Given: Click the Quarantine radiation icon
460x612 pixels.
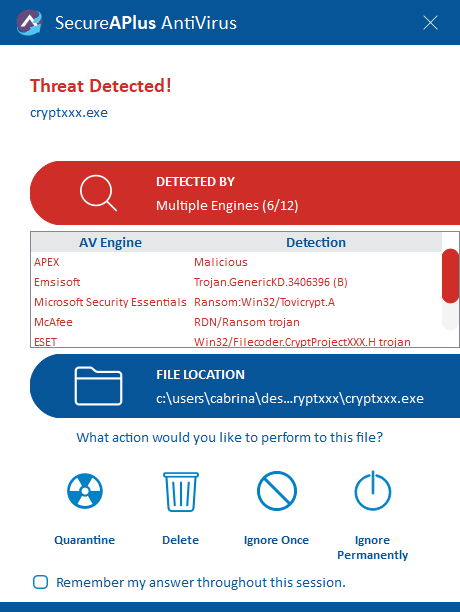Looking at the screenshot, I should pyautogui.click(x=85, y=491).
